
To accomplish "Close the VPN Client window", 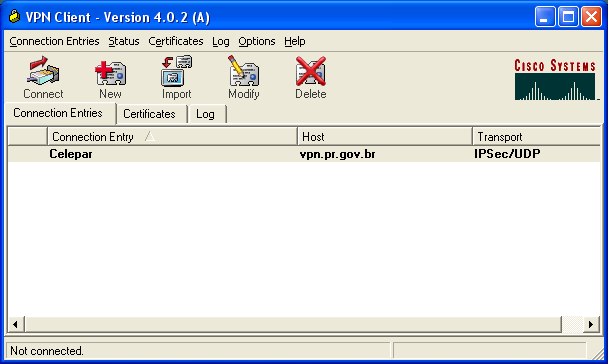I will pyautogui.click(x=591, y=17).
